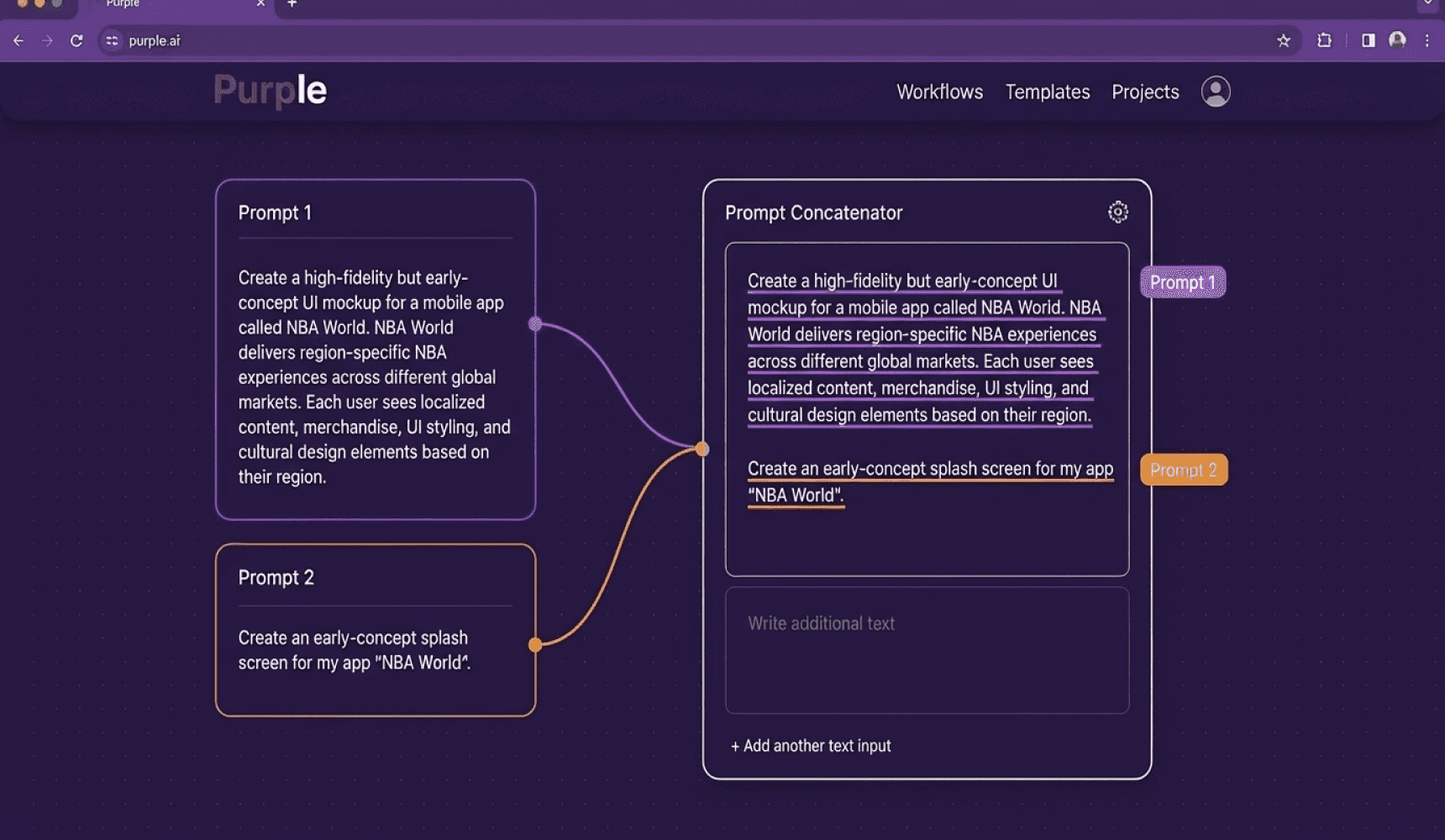Screen dimensions: 1445x840
Task: Select Prompt Concatenator input connector dot
Action: 702,449
